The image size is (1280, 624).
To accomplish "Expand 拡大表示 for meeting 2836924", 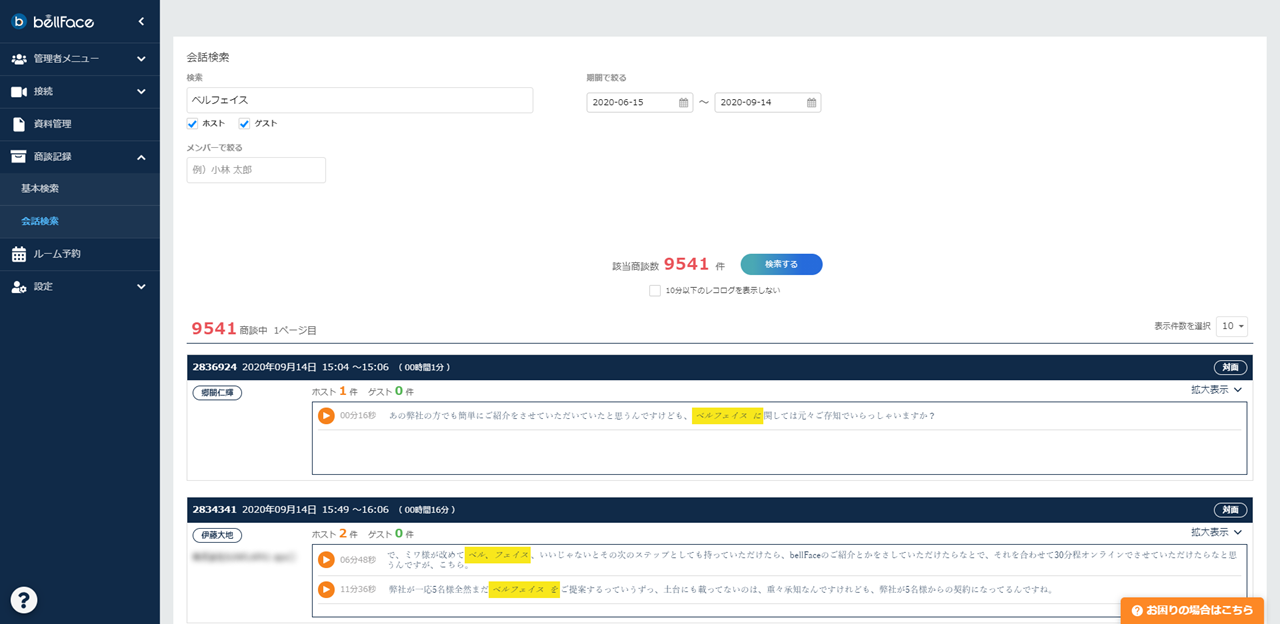I will (1215, 390).
